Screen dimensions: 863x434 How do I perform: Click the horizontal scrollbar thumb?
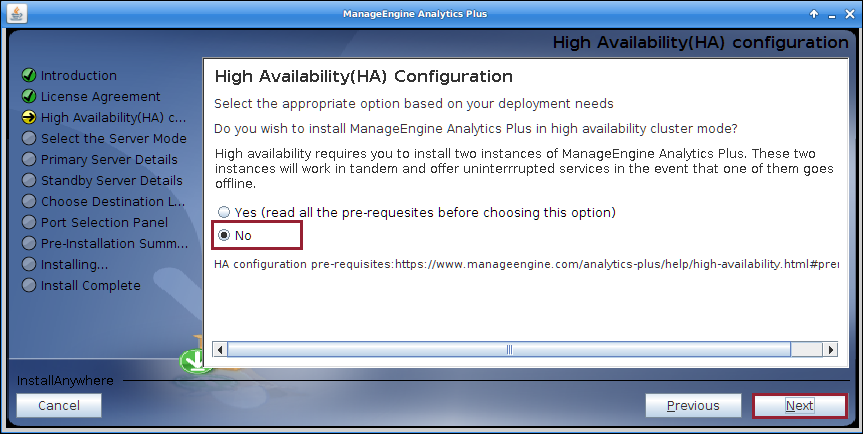coord(509,349)
